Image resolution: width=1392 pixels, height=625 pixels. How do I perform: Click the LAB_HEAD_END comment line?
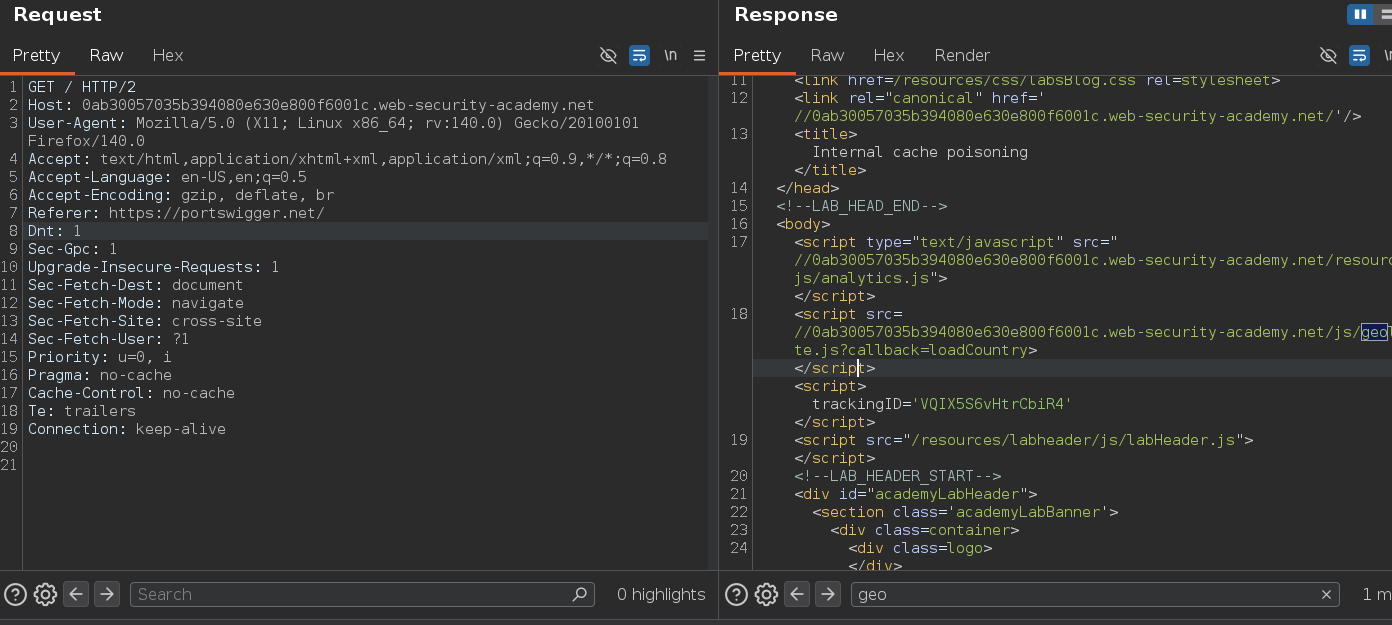click(861, 206)
